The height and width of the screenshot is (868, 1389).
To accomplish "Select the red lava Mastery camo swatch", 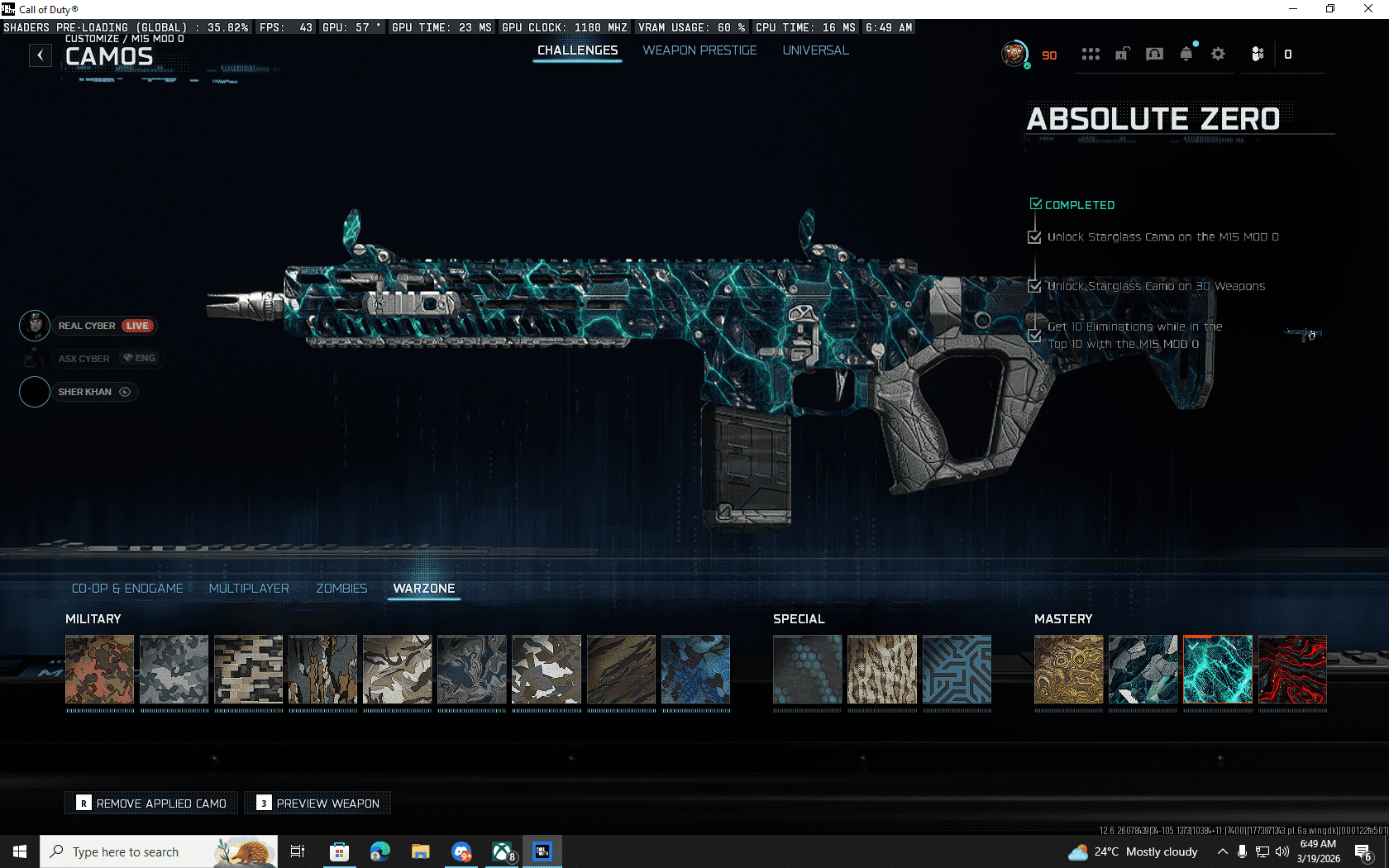I will click(1292, 670).
